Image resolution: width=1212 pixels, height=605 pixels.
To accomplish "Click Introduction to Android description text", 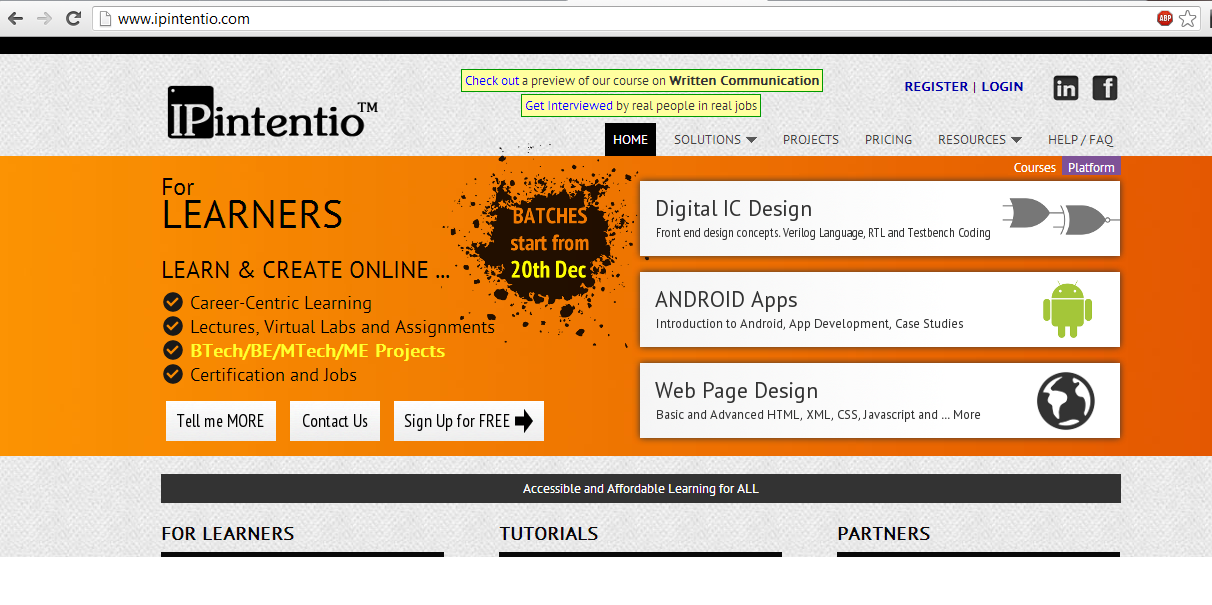I will click(810, 324).
